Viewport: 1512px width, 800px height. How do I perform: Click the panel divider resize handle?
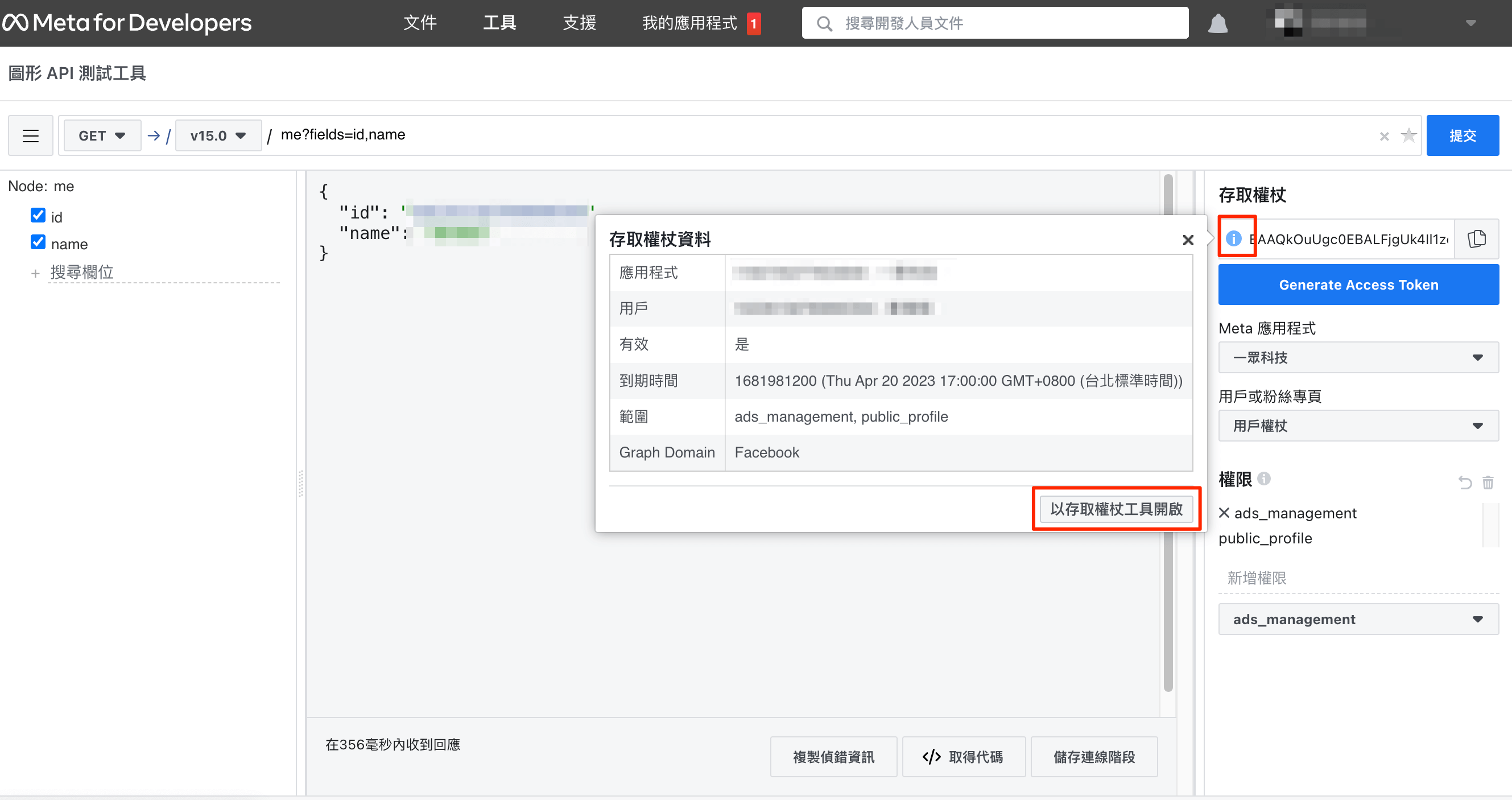[x=300, y=483]
